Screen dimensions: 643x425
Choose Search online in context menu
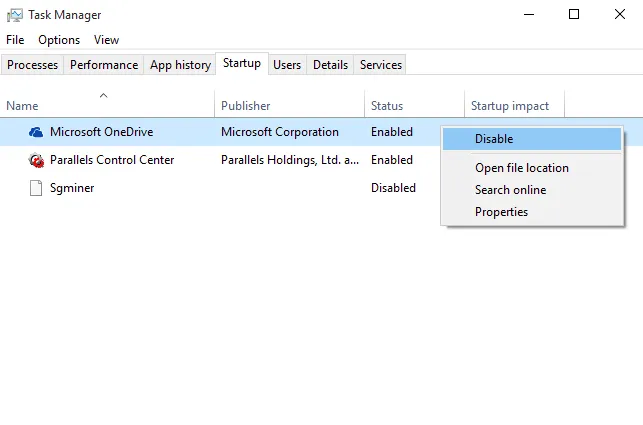tap(532, 190)
